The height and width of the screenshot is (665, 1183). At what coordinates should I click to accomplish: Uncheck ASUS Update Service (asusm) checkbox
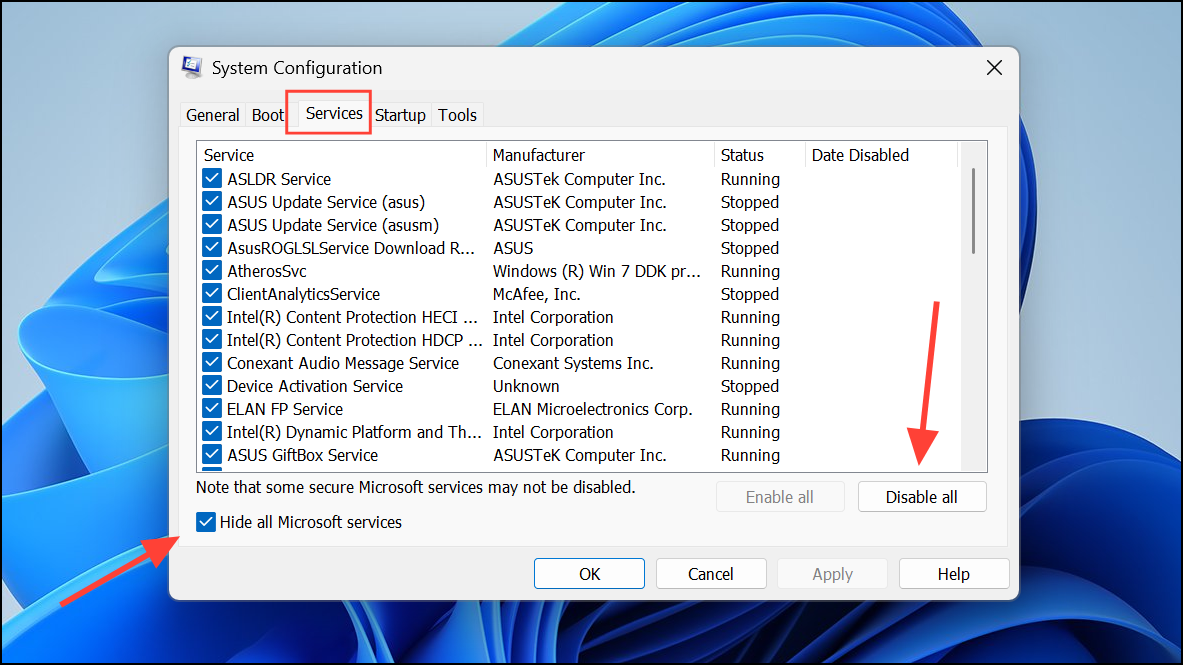[212, 225]
